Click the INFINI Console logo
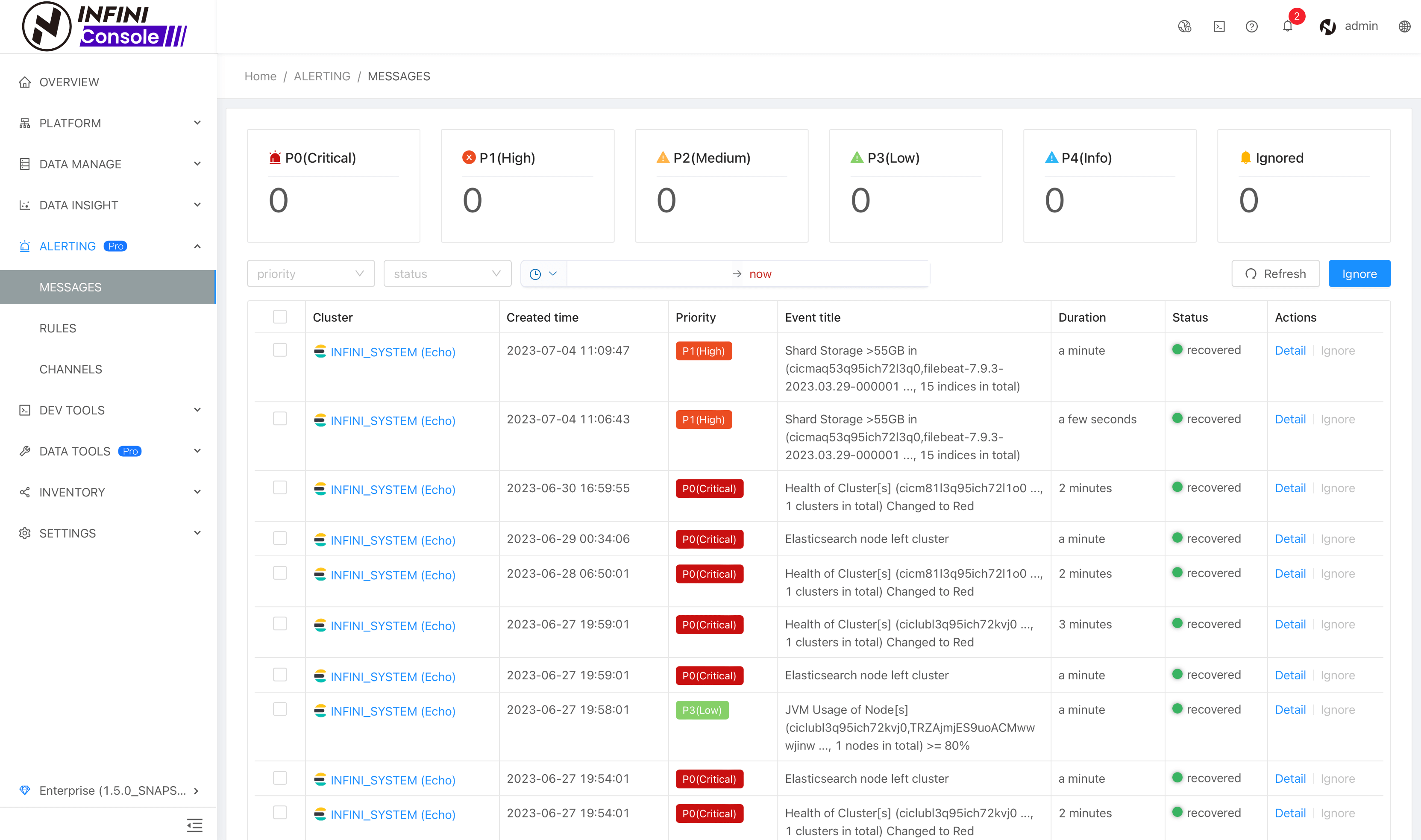Image resolution: width=1421 pixels, height=840 pixels. tap(105, 26)
